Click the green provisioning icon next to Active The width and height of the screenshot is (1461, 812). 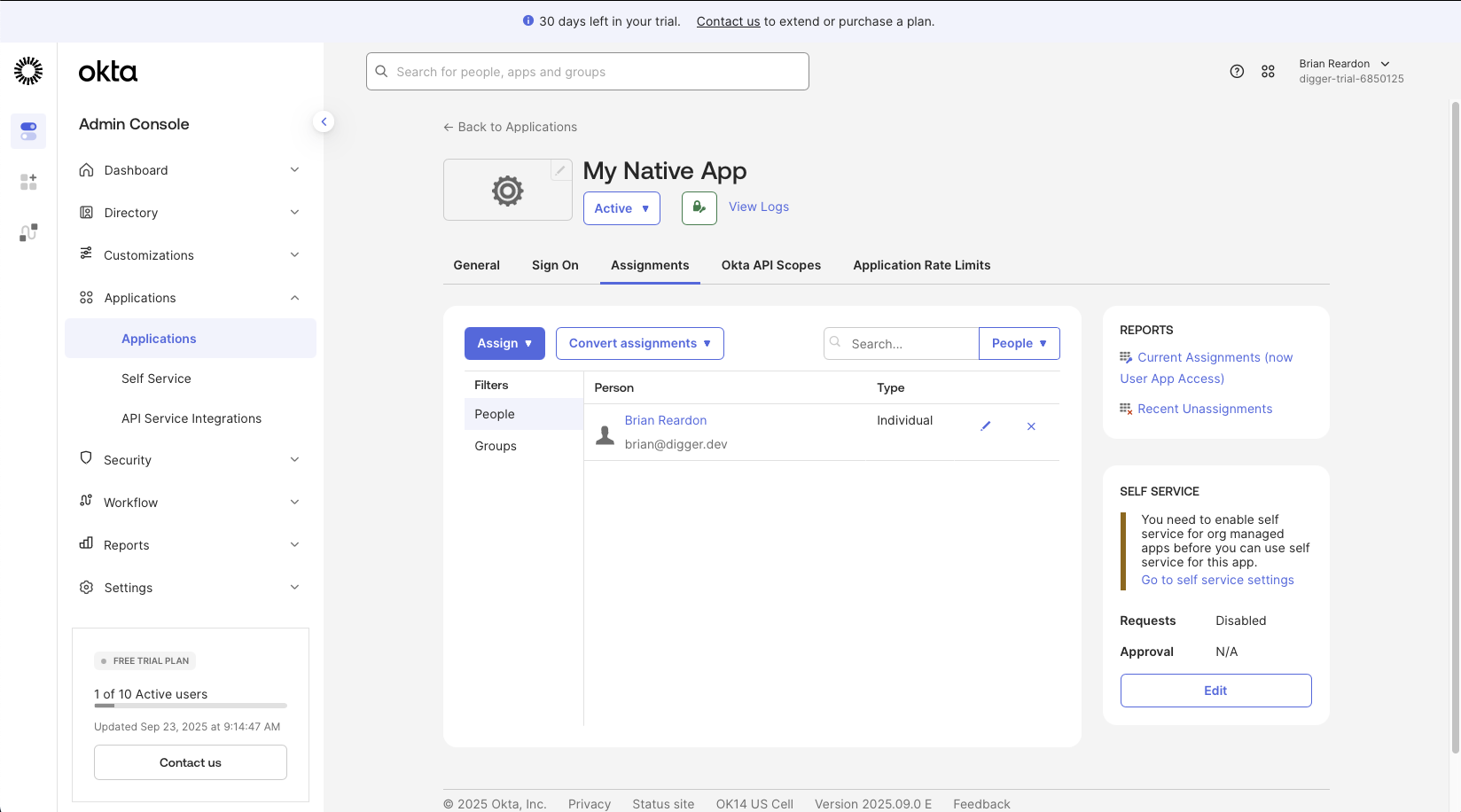tap(699, 208)
